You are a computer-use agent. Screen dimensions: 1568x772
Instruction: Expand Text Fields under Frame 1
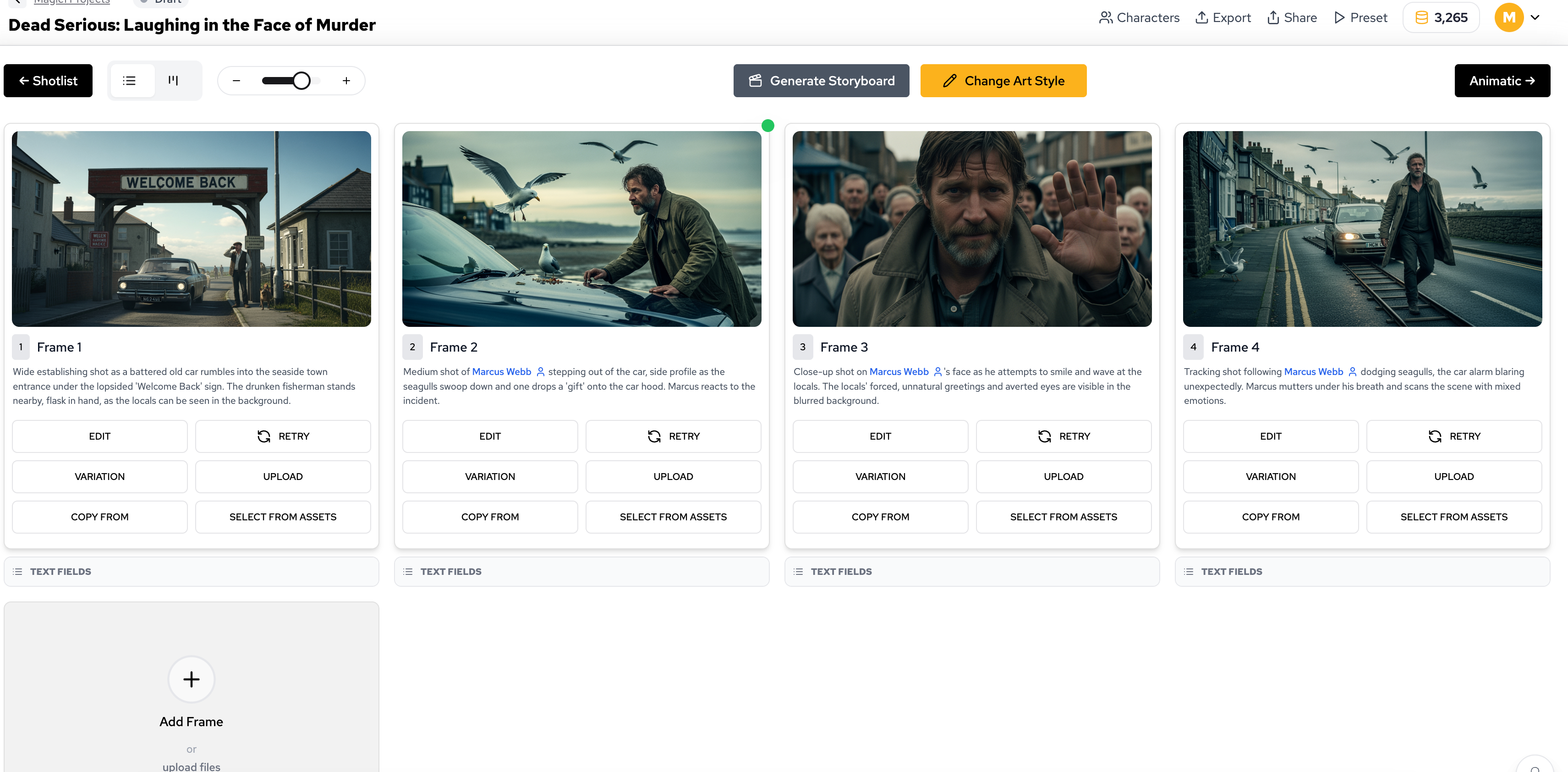(60, 571)
